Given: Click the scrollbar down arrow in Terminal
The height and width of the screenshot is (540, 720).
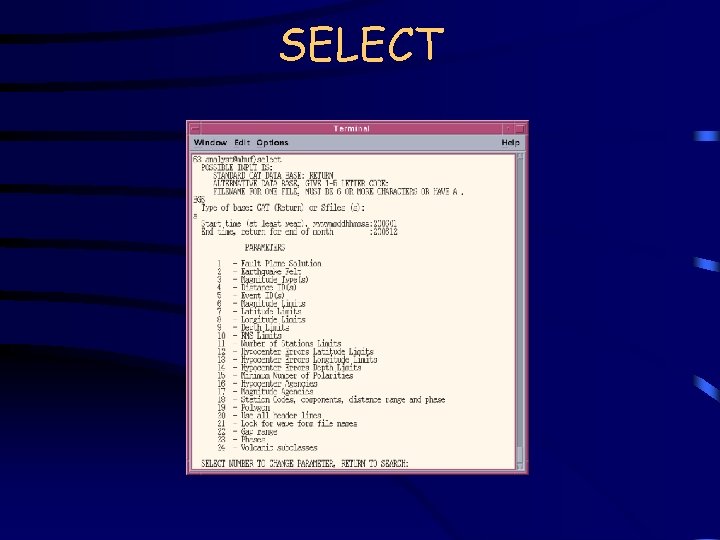Looking at the screenshot, I should 520,467.
